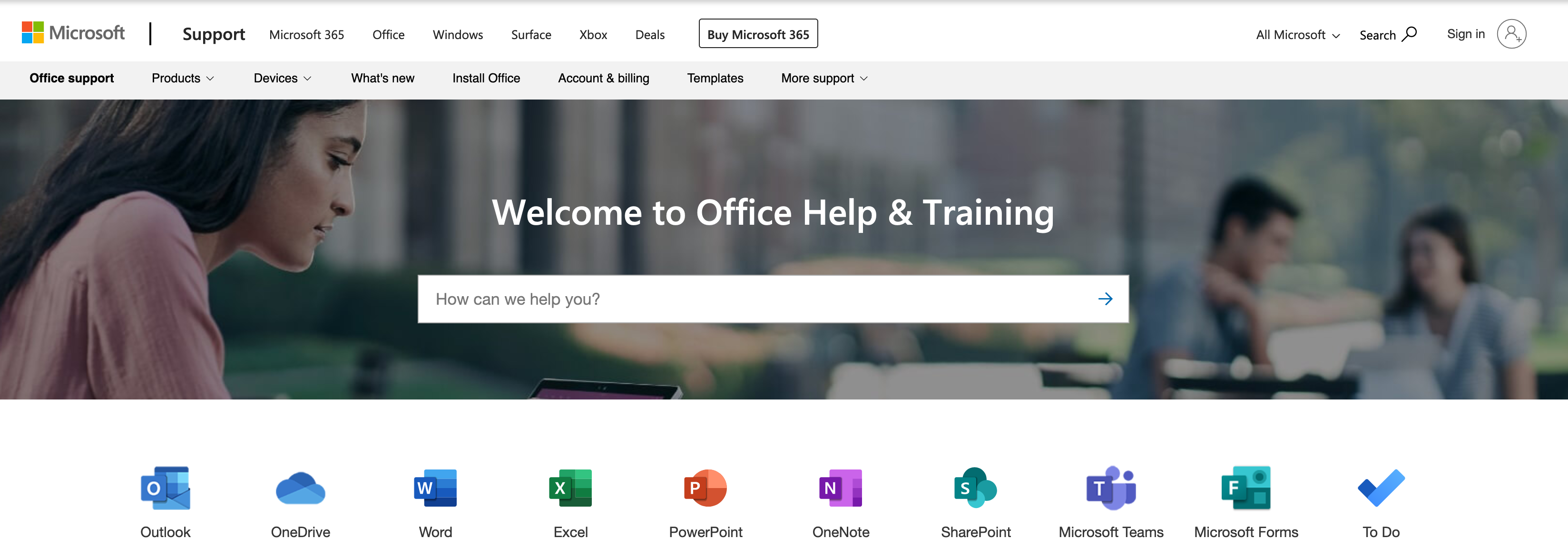
Task: Open the To Do checkmark icon
Action: 1381,488
